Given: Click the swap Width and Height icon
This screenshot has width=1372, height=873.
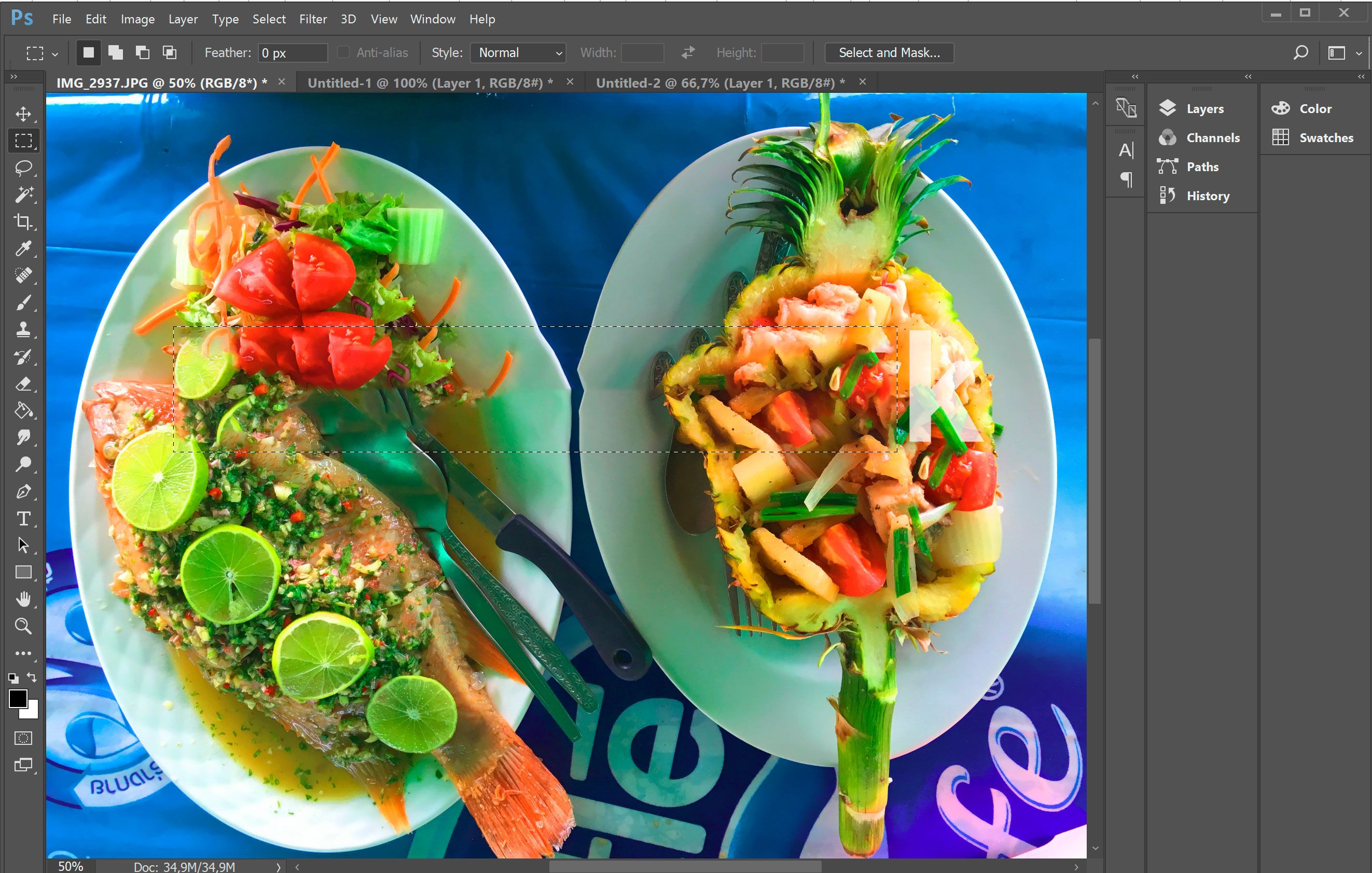Looking at the screenshot, I should [x=689, y=52].
